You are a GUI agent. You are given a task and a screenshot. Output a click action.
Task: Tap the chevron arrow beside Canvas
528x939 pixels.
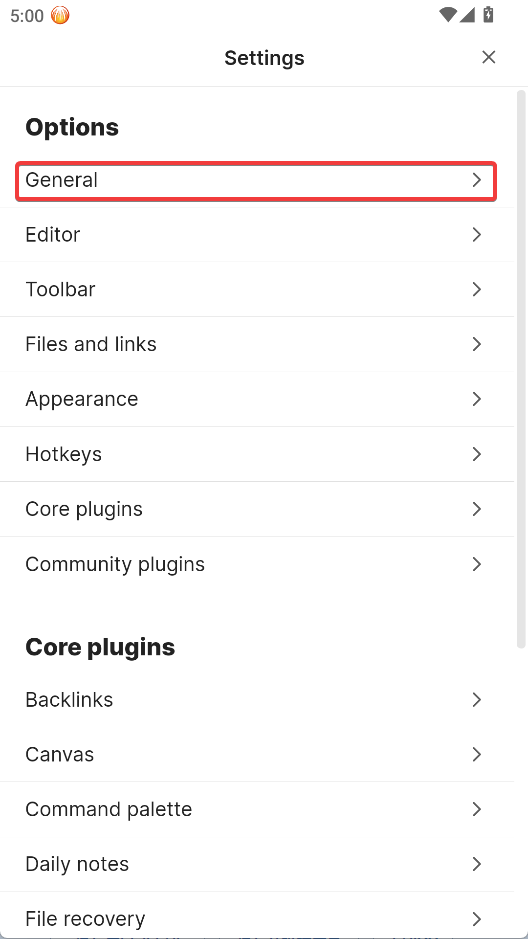pyautogui.click(x=477, y=755)
